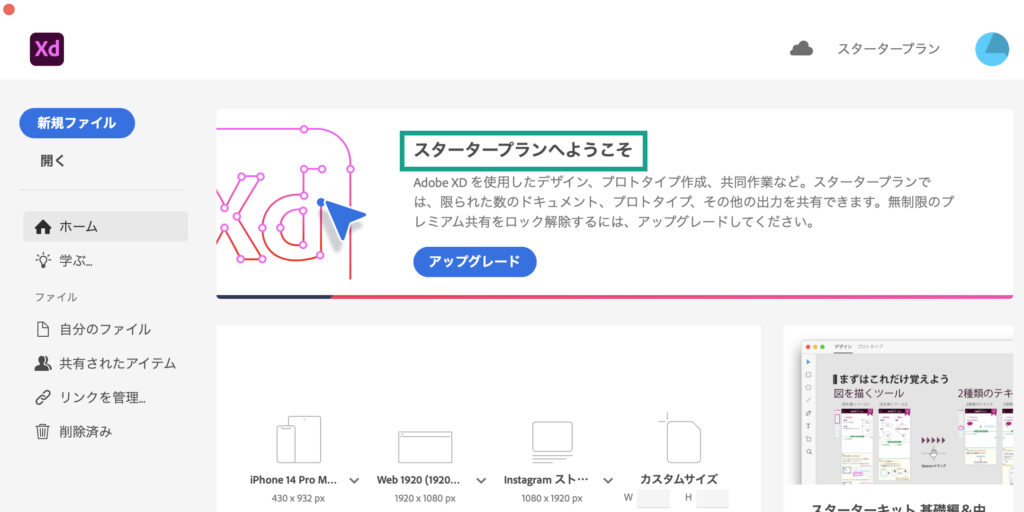Click the スタータープラン label in header
1024x512 pixels.
(x=889, y=49)
